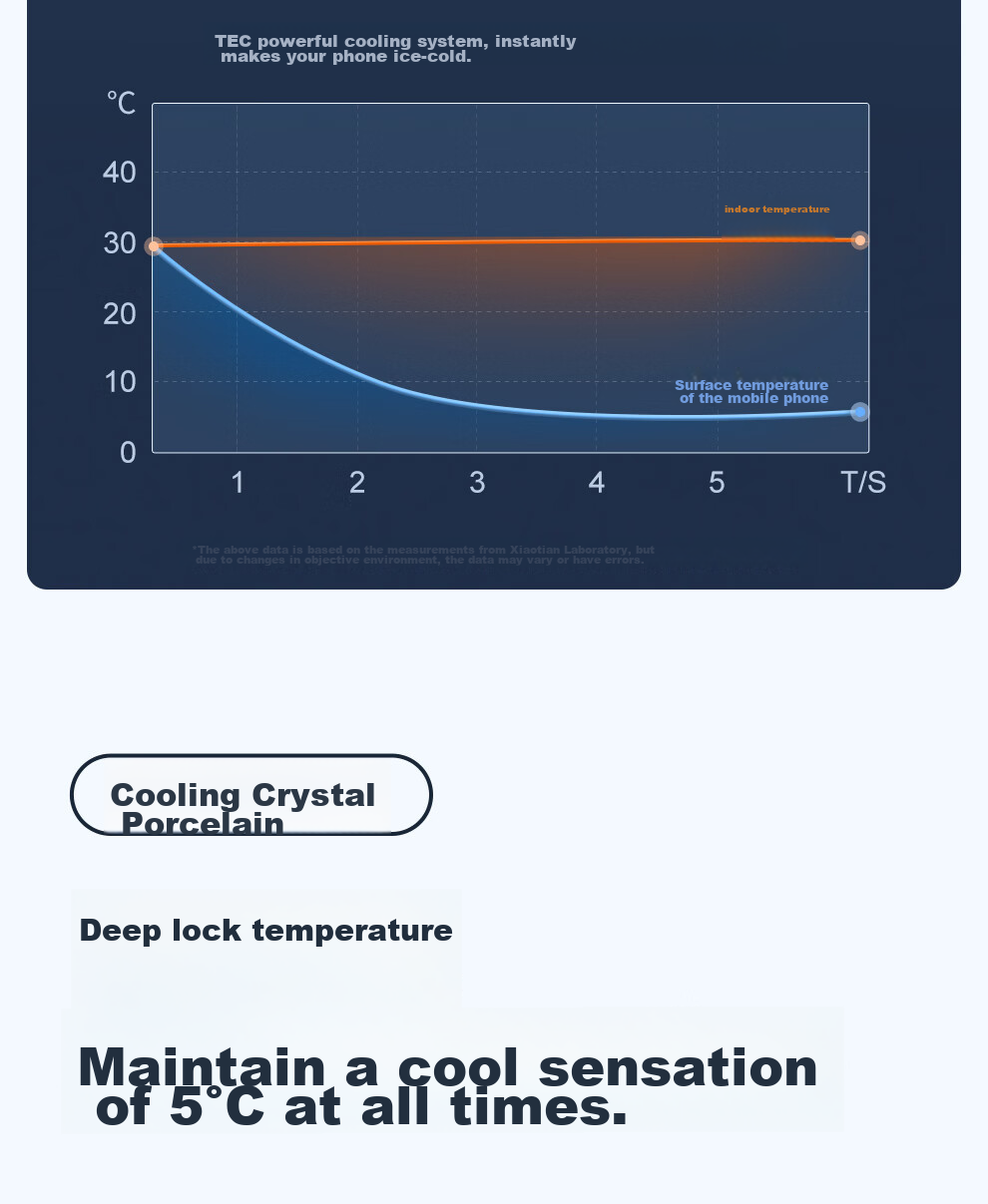988x1204 pixels.
Task: Click the 20 value on the temperature axis
Action: pyautogui.click(x=120, y=314)
